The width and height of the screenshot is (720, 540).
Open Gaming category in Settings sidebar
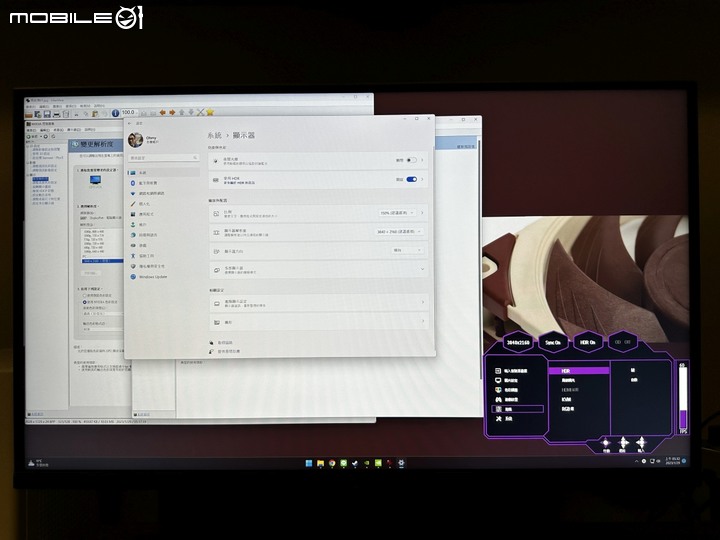pos(163,246)
